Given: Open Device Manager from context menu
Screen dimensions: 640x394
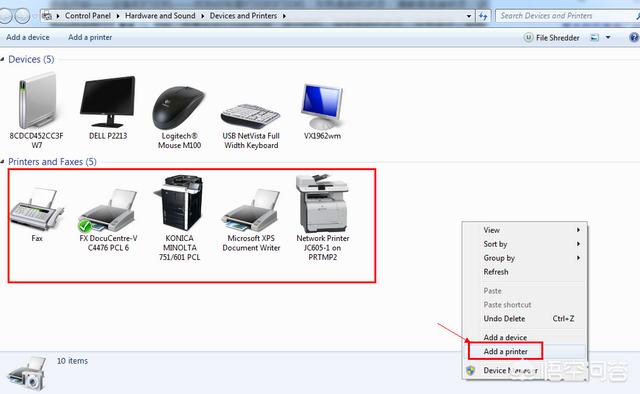Looking at the screenshot, I should (x=524, y=371).
